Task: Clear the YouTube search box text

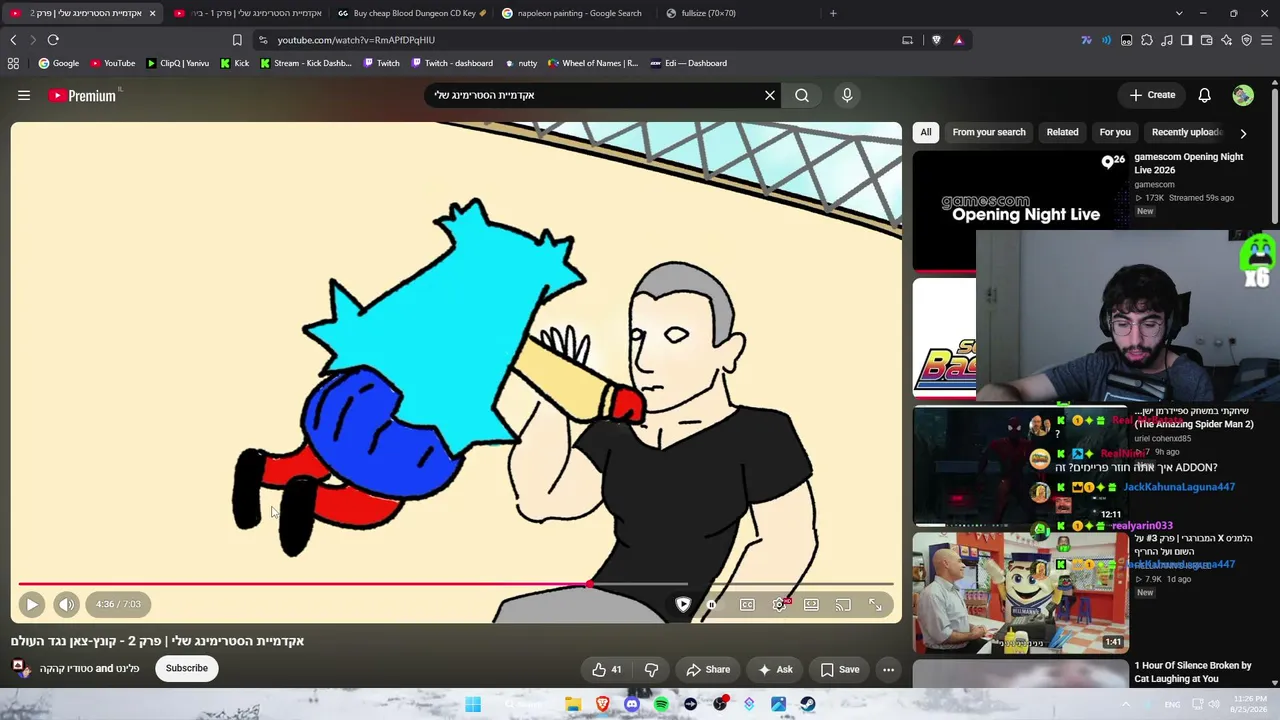Action: pyautogui.click(x=770, y=95)
